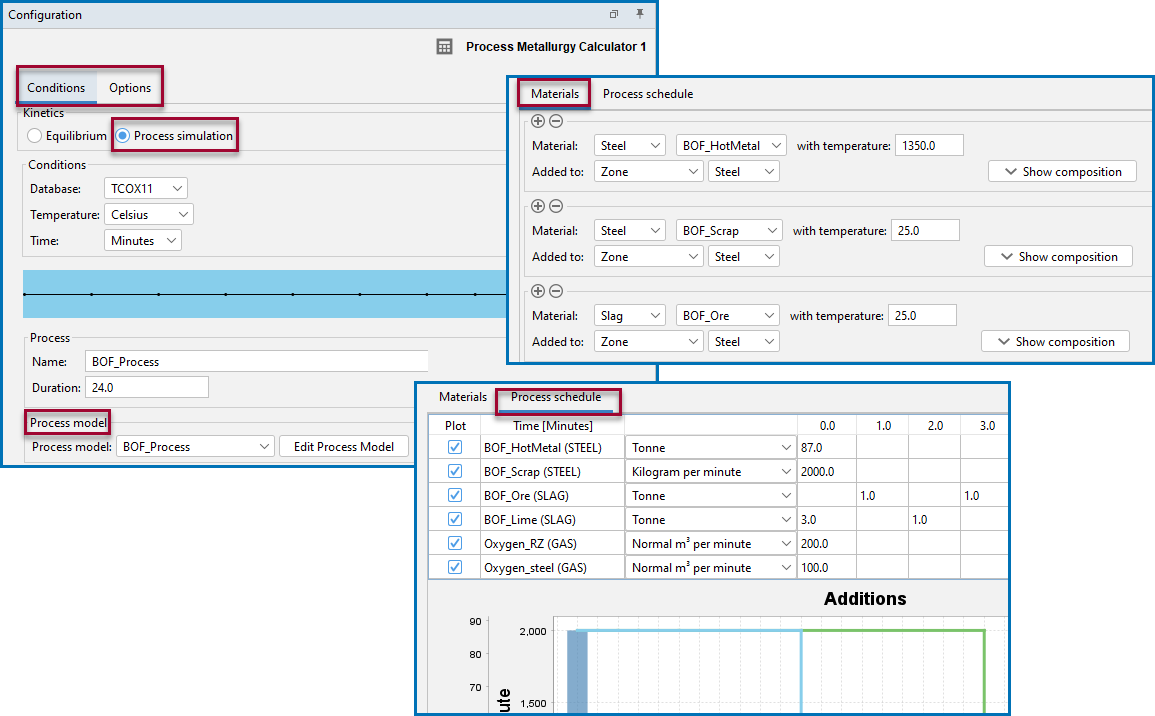Switch to the Conditions tab
The width and height of the screenshot is (1155, 716).
coord(56,88)
